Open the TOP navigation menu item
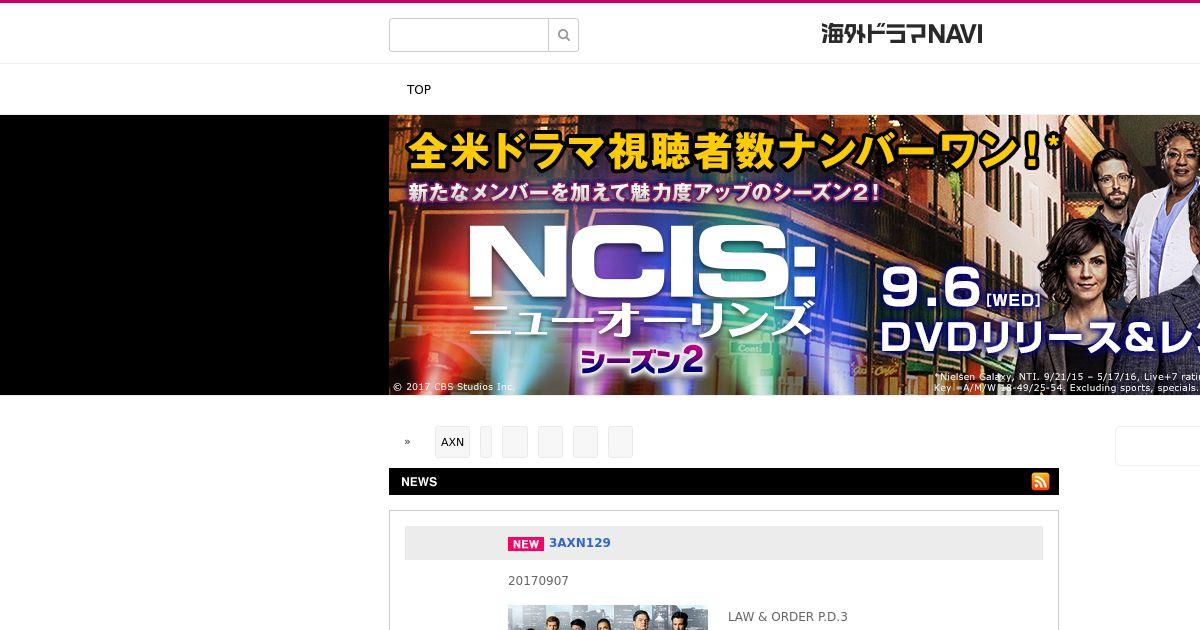Image resolution: width=1200 pixels, height=630 pixels. (x=419, y=90)
